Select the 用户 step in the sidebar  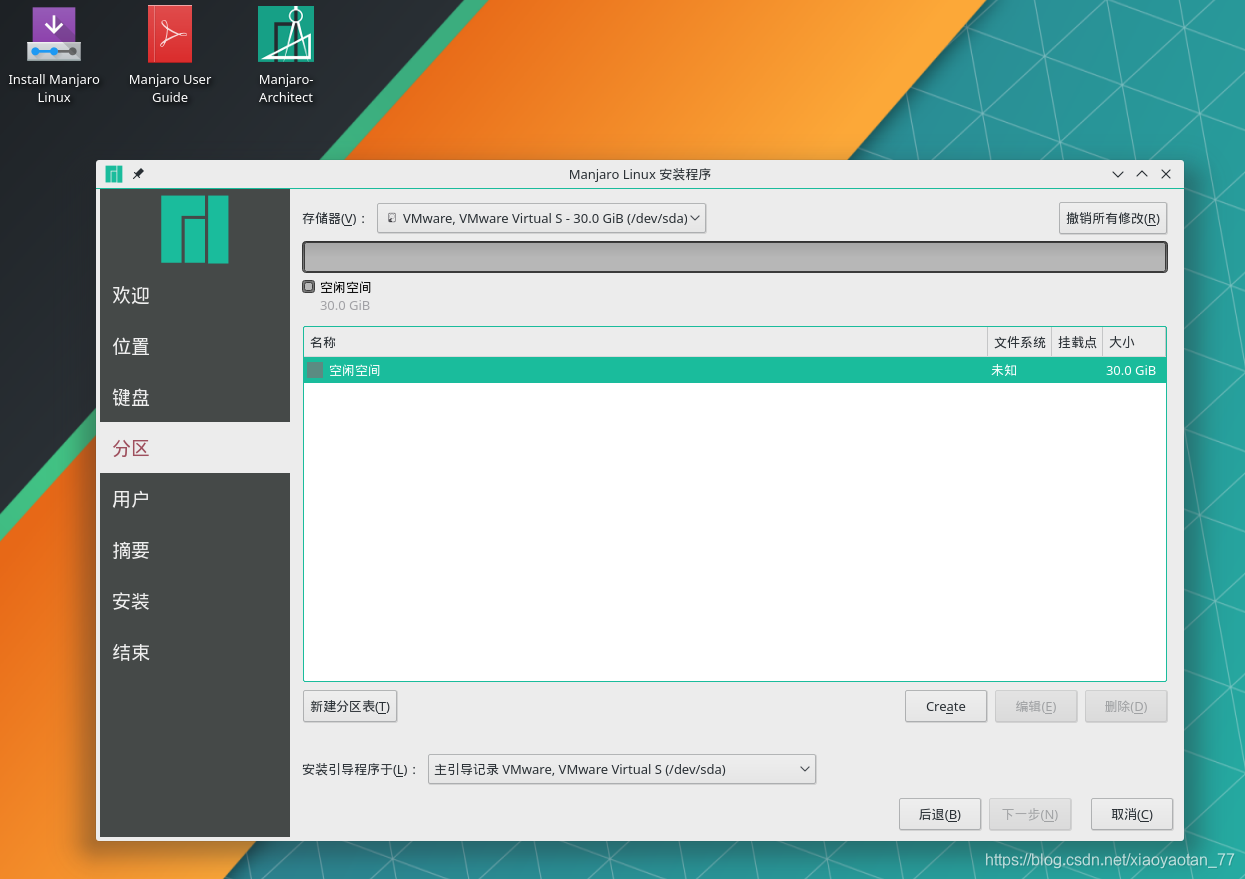click(x=195, y=499)
